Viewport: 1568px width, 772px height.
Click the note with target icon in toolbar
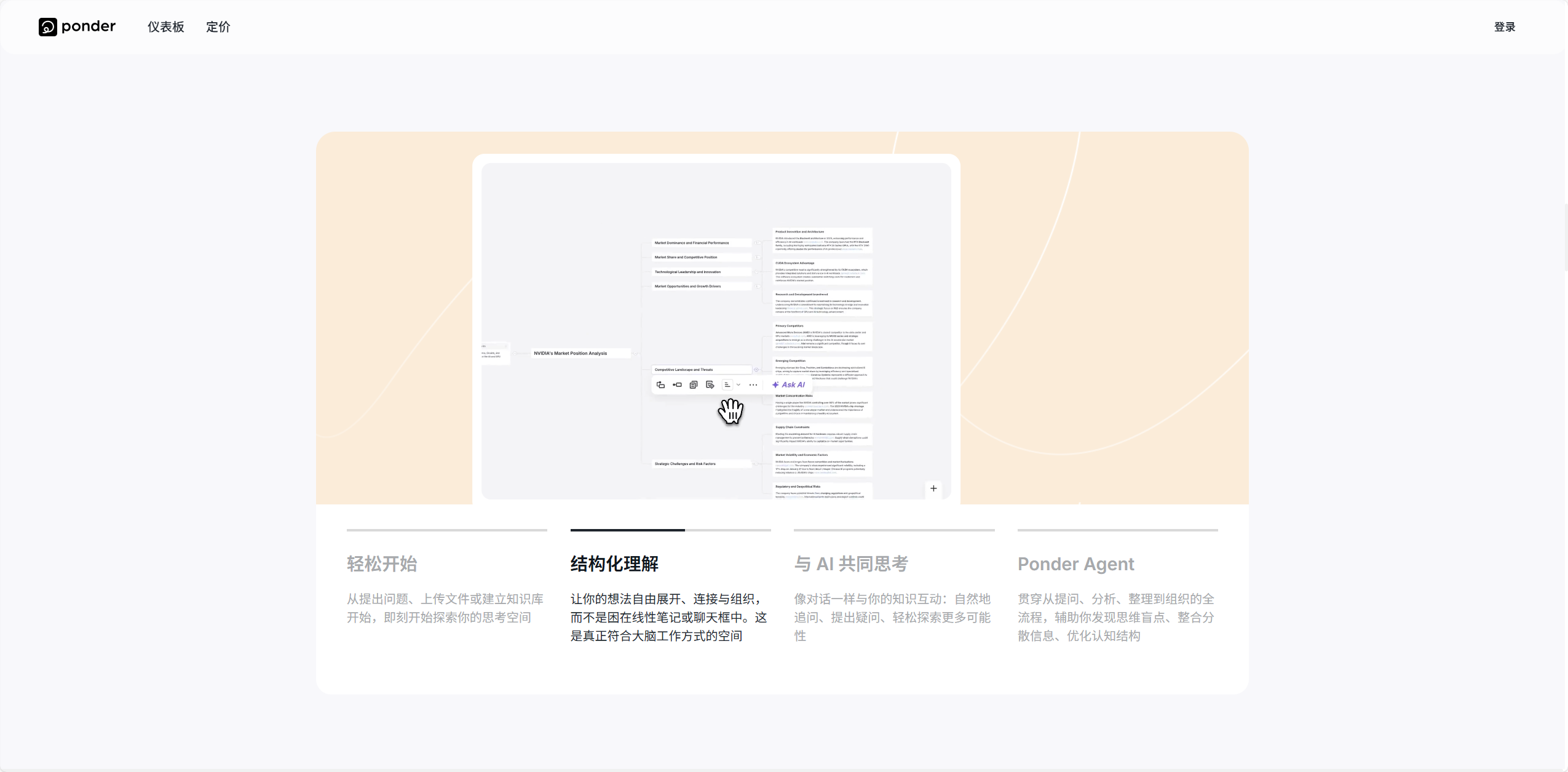[x=710, y=385]
